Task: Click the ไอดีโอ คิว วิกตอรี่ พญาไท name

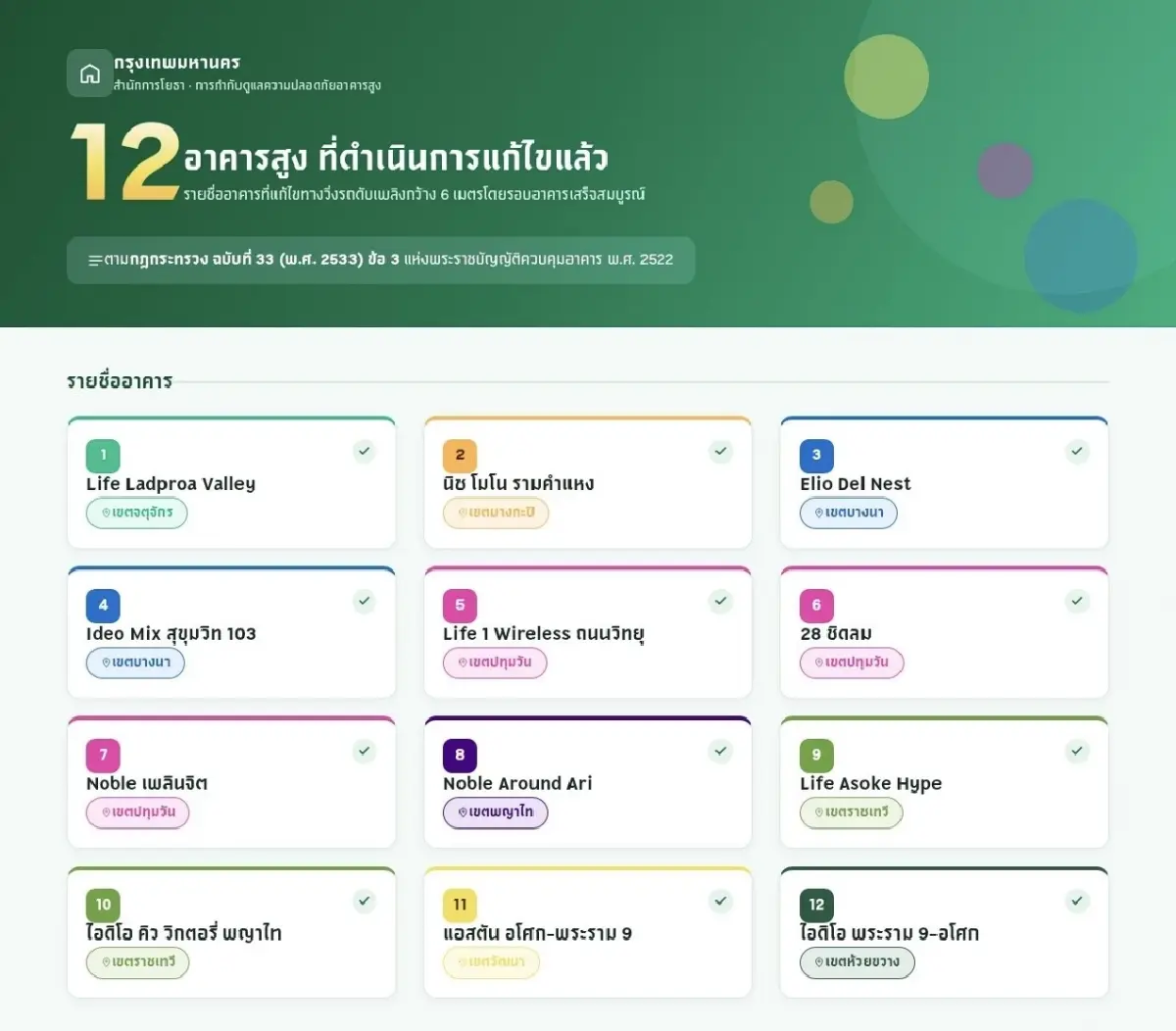Action: [x=184, y=934]
